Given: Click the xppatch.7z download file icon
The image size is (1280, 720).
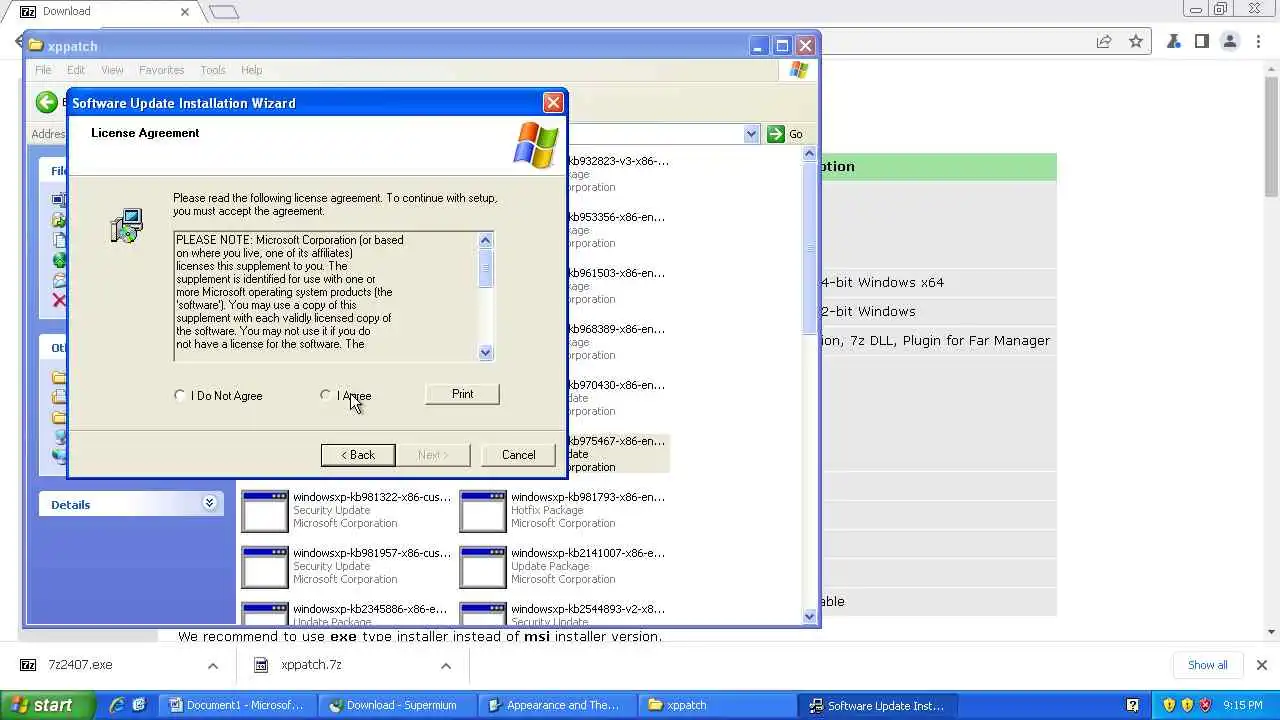Looking at the screenshot, I should point(261,665).
